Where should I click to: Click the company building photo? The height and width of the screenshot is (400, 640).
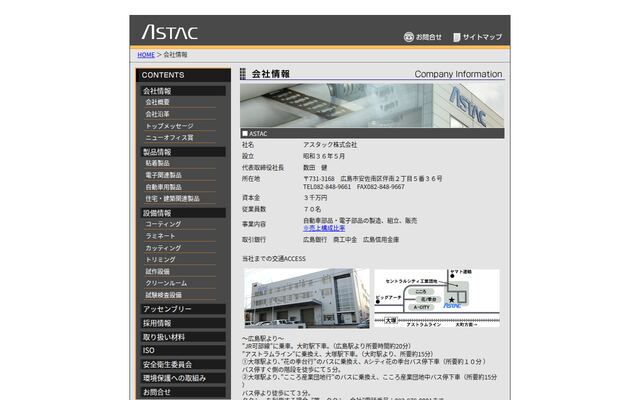[307, 298]
